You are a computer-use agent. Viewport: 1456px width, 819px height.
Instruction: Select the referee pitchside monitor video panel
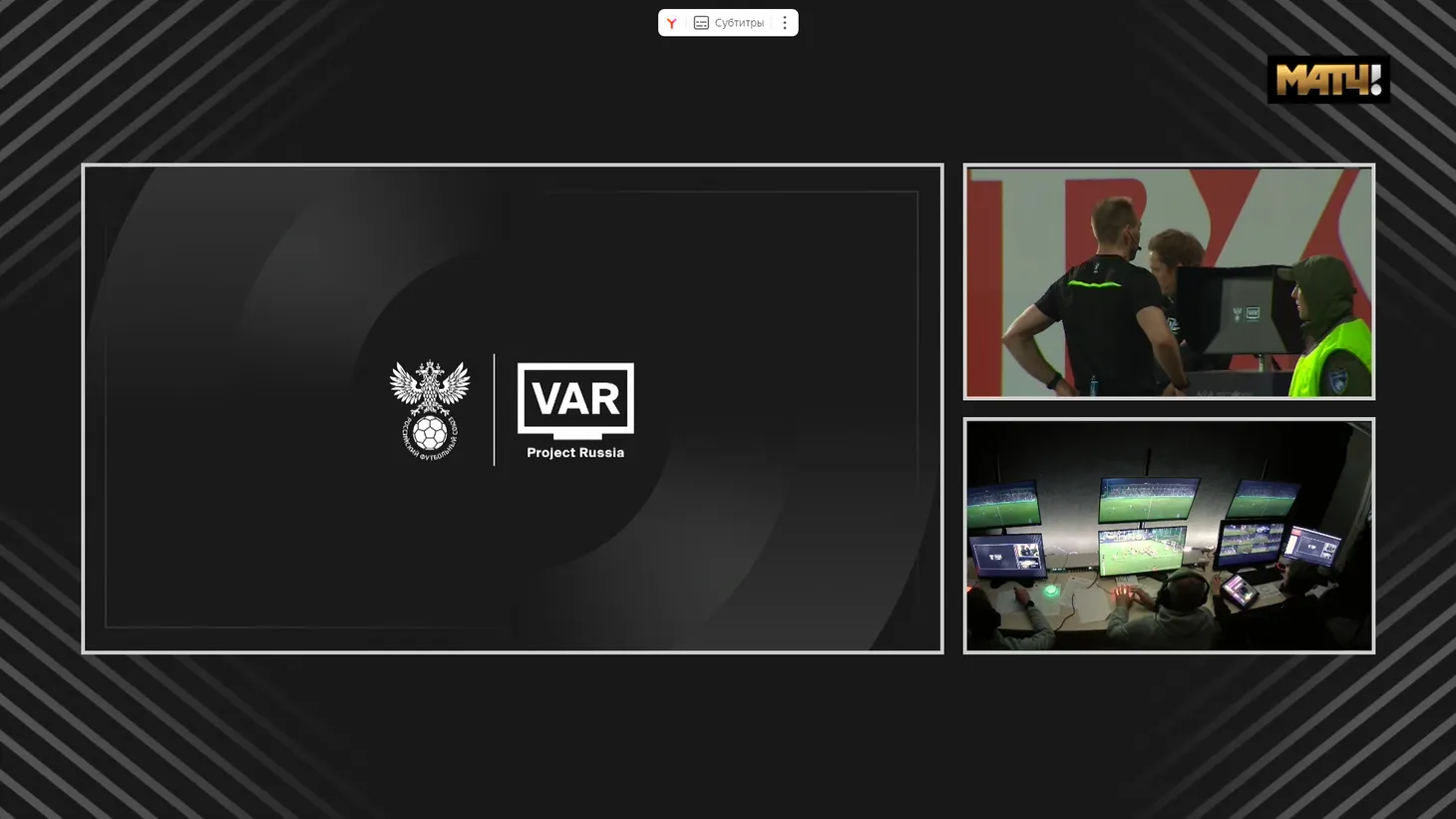(1169, 281)
